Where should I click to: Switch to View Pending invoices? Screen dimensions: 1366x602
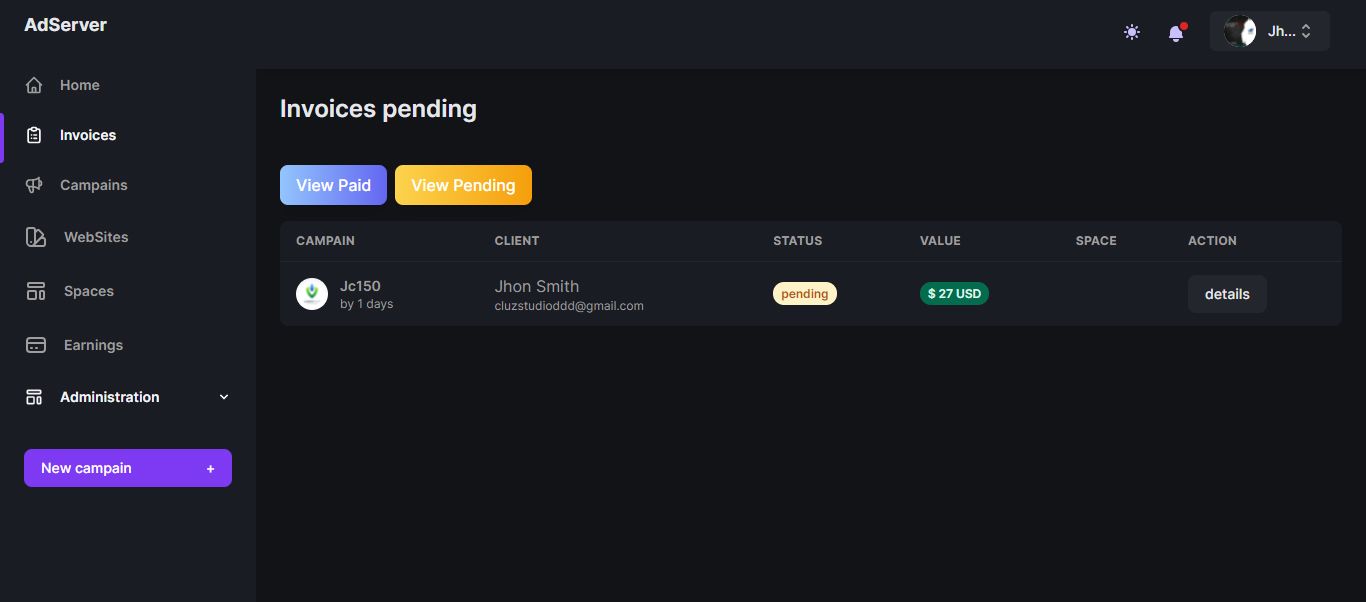[463, 185]
